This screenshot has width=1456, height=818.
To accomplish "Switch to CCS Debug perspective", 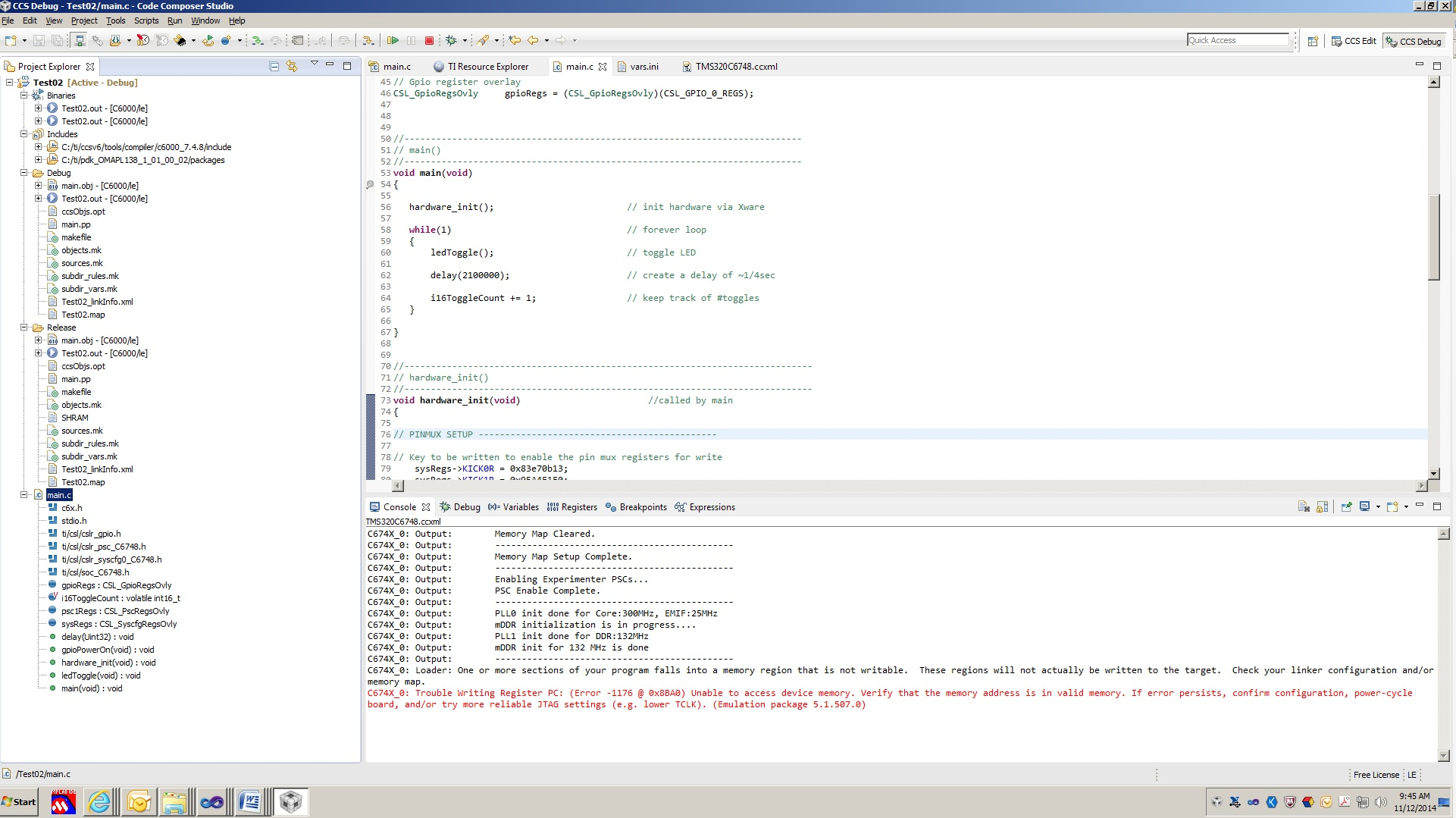I will click(x=1414, y=41).
